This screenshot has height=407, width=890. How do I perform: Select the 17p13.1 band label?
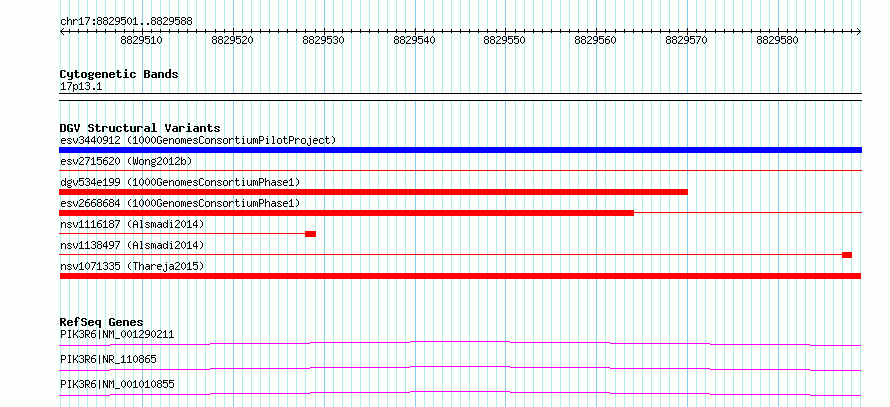coord(81,87)
